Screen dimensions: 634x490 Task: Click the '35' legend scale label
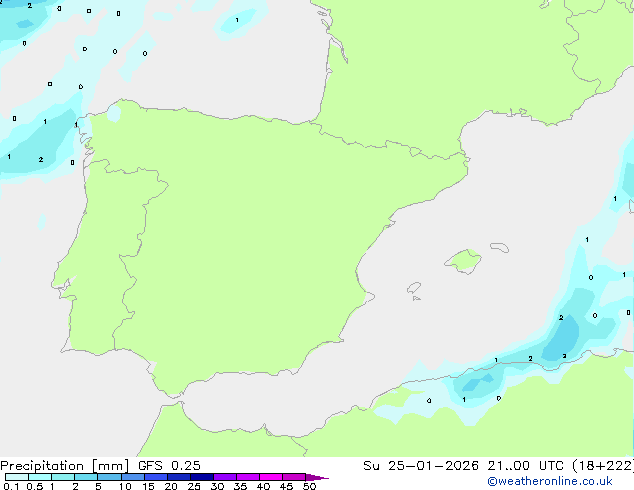pyautogui.click(x=240, y=486)
